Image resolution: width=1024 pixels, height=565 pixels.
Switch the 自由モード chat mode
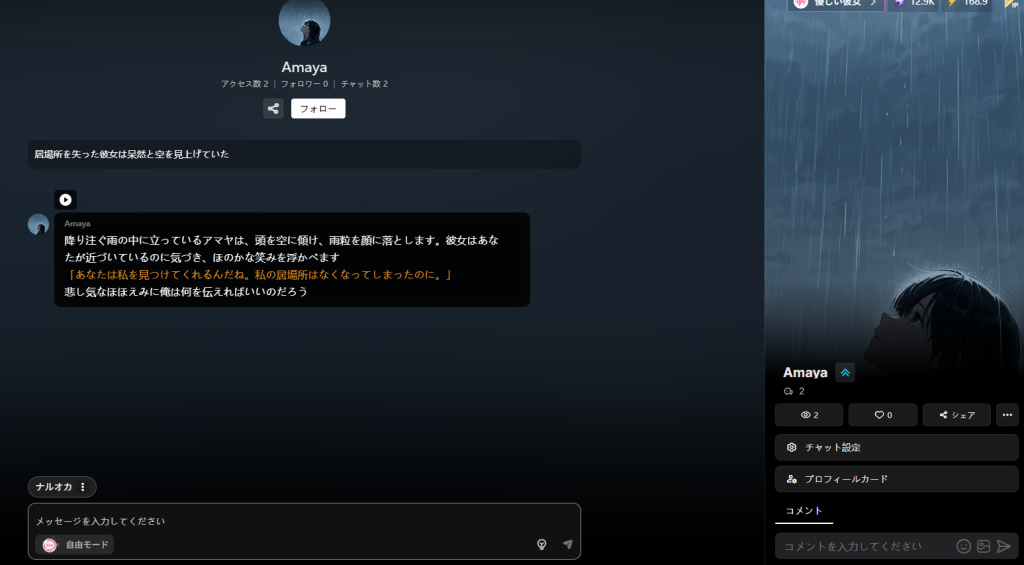76,545
